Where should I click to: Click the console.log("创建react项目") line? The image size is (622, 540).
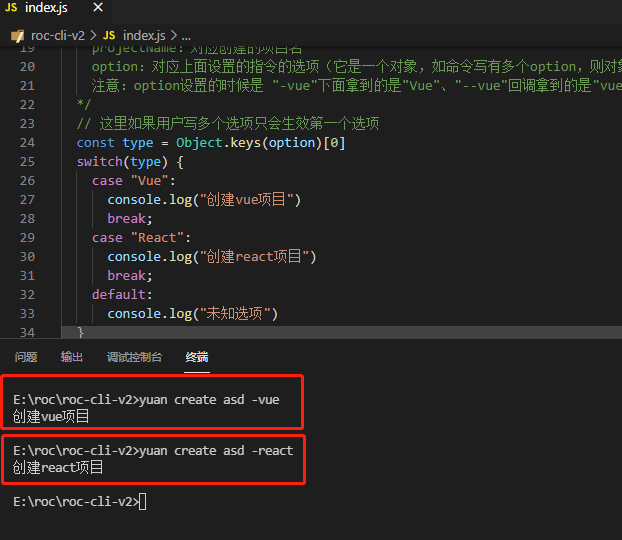(212, 257)
